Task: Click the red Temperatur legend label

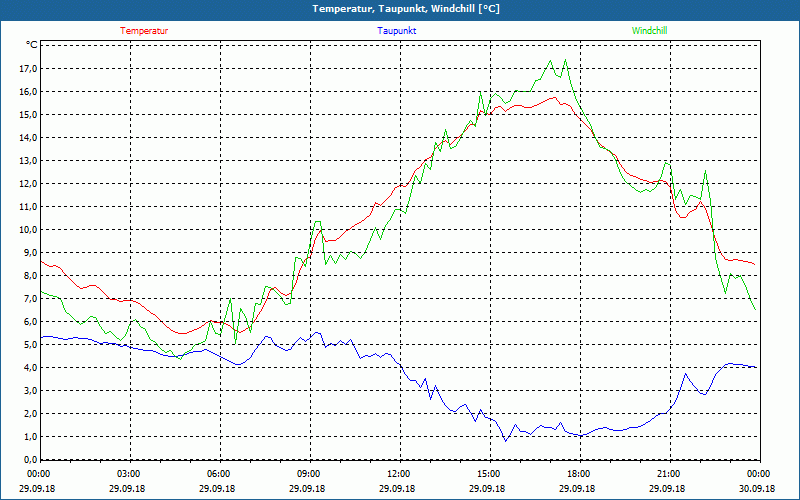Action: 144,31
